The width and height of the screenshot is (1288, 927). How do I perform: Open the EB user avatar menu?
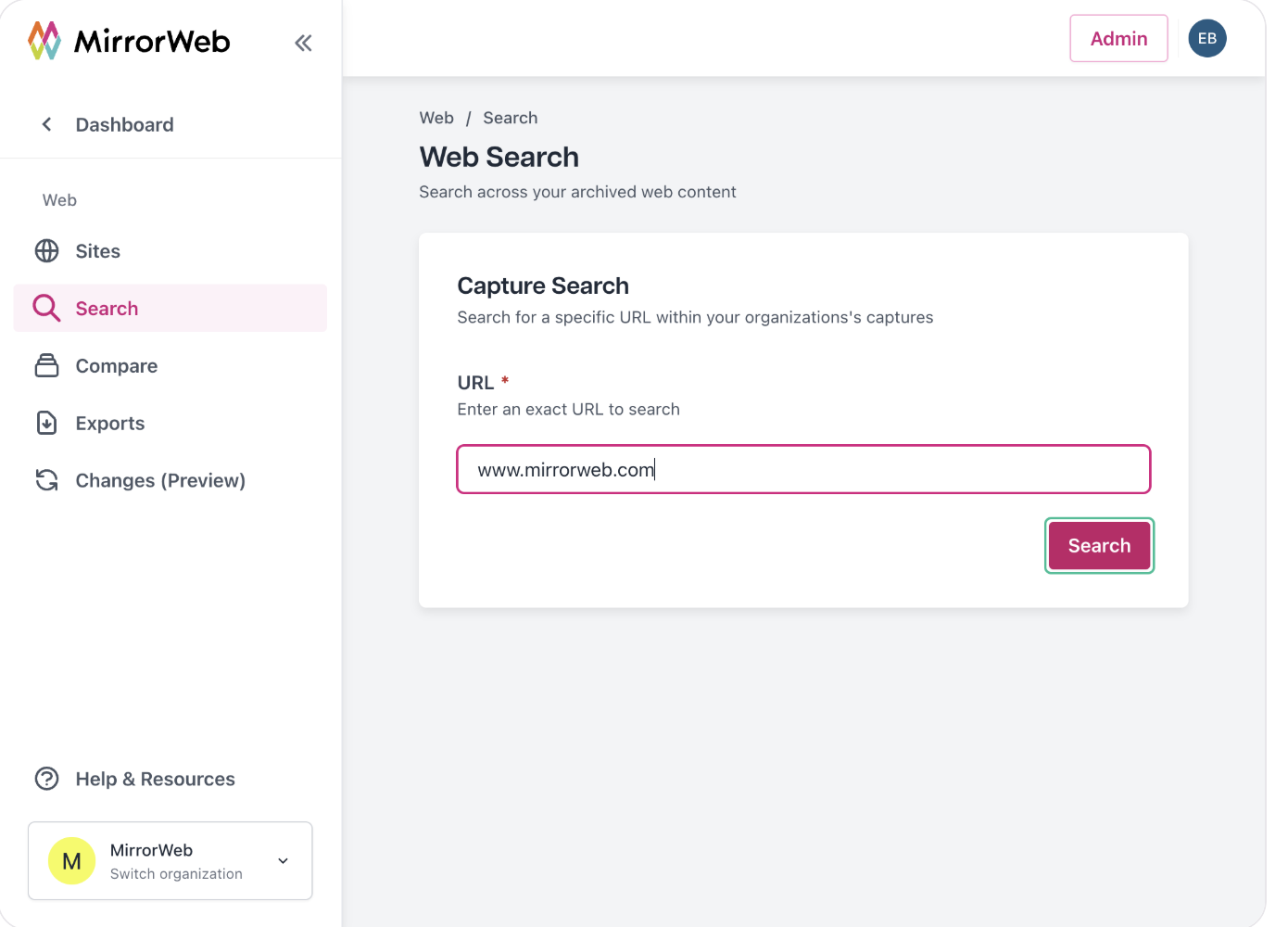1207,38
